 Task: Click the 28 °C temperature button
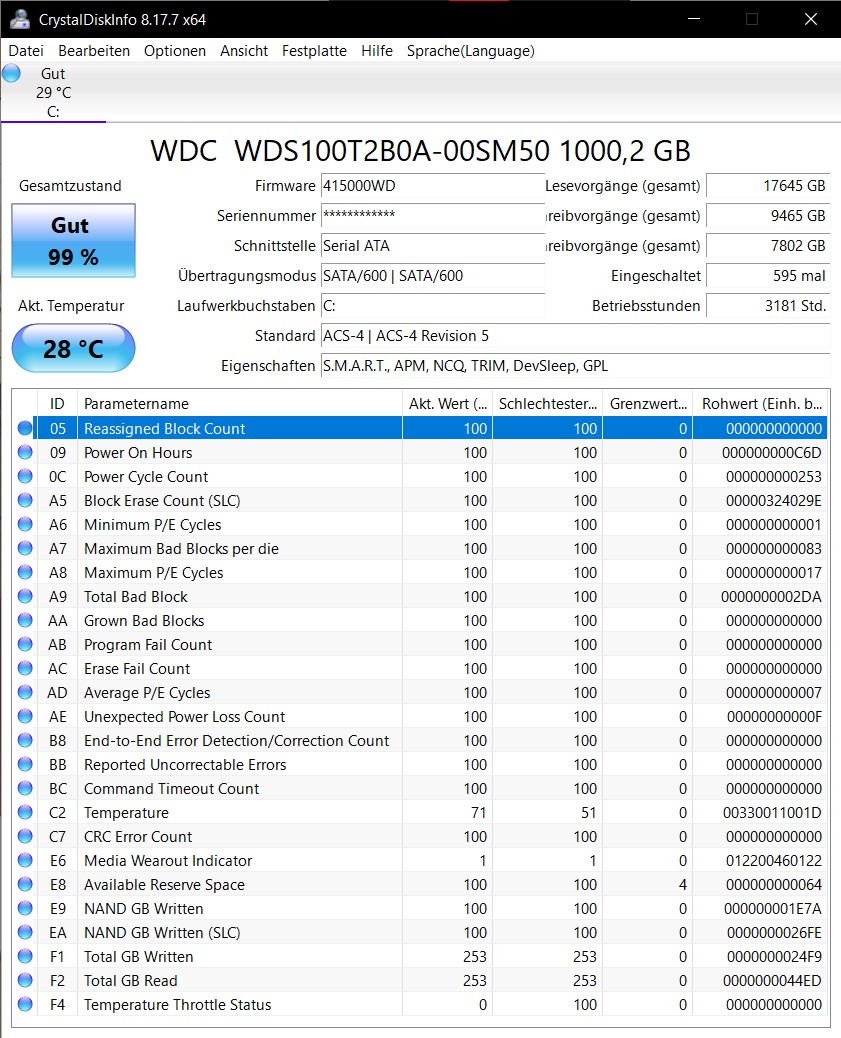[x=74, y=348]
